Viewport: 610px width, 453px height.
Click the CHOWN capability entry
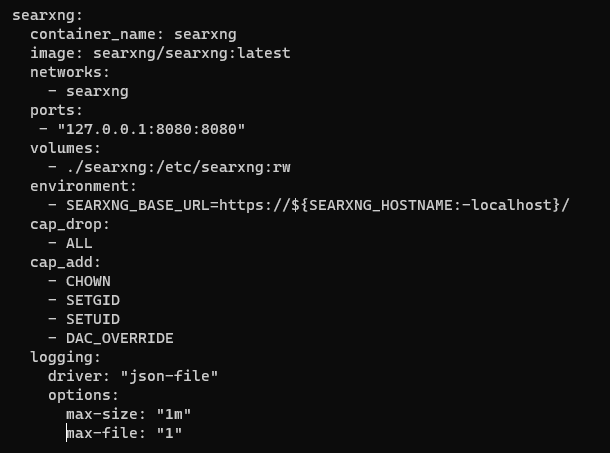click(x=88, y=281)
